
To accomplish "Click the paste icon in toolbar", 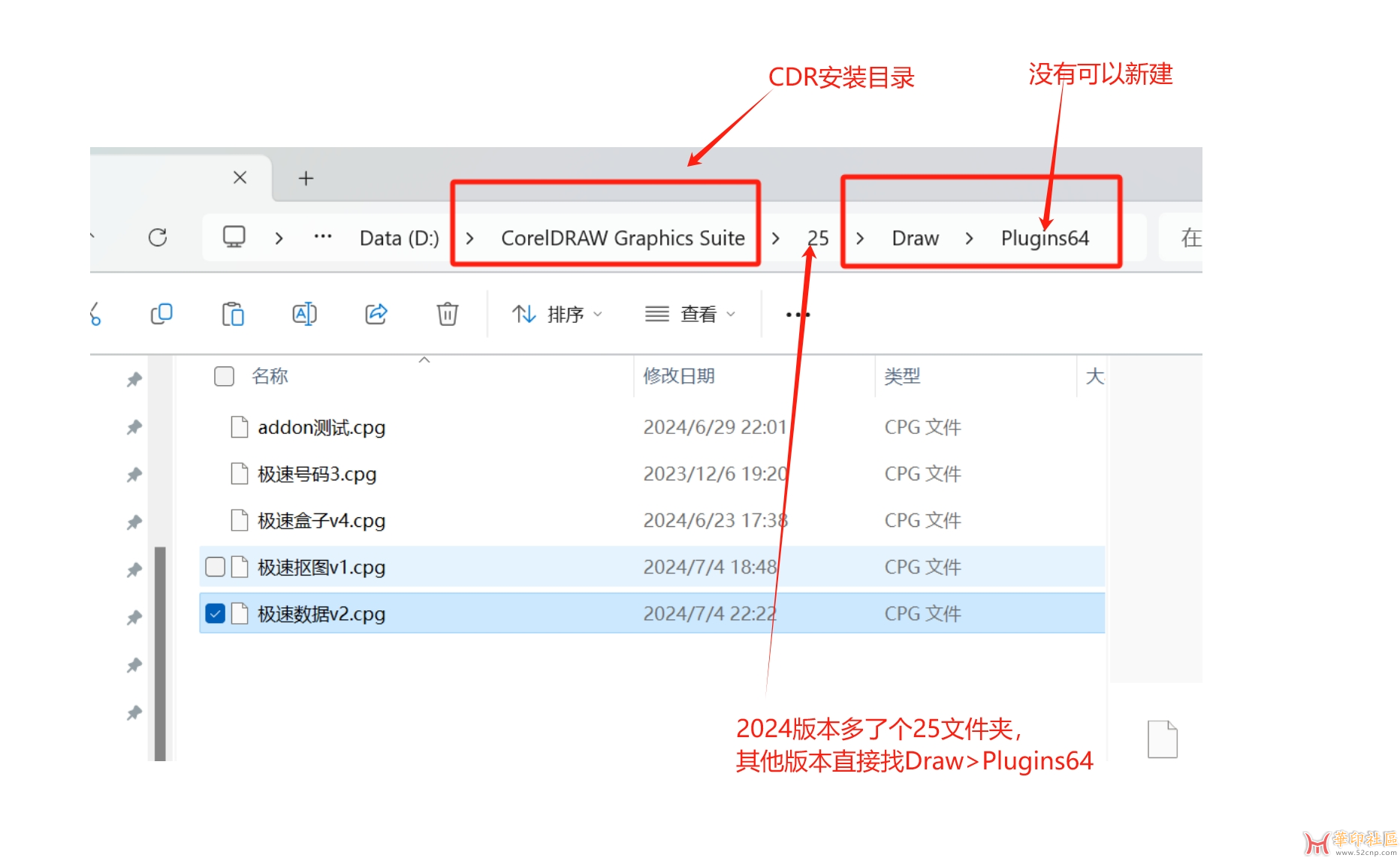I will (233, 314).
